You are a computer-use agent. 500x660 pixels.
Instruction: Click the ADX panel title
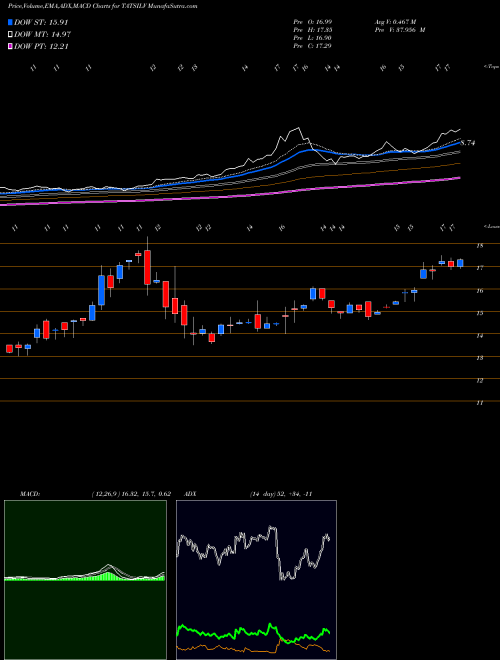pyautogui.click(x=188, y=494)
